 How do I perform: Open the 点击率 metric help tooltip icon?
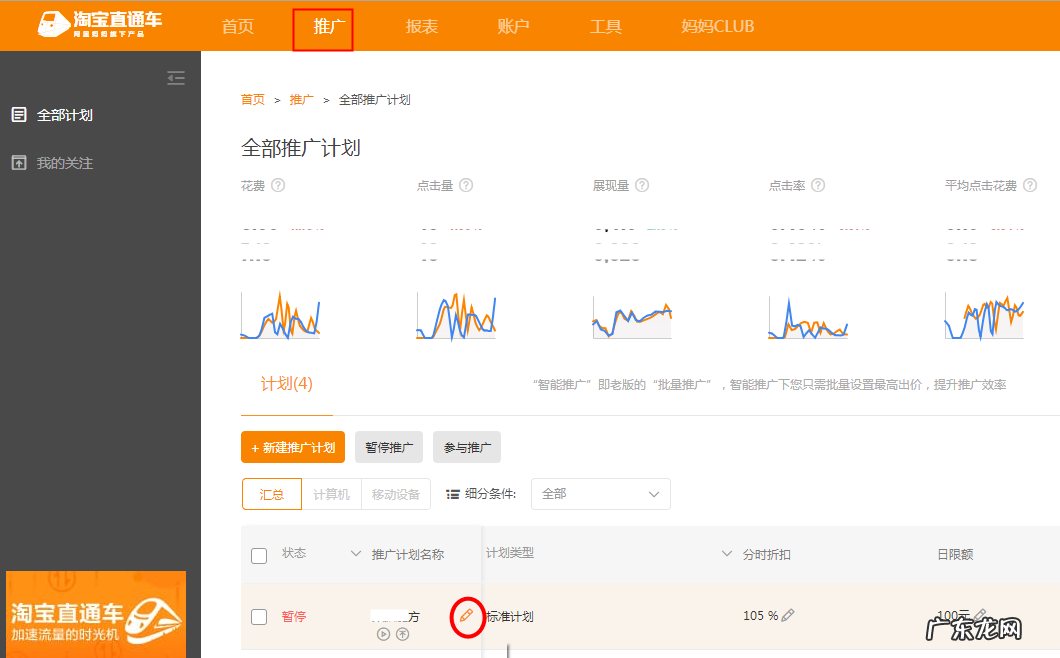(818, 185)
